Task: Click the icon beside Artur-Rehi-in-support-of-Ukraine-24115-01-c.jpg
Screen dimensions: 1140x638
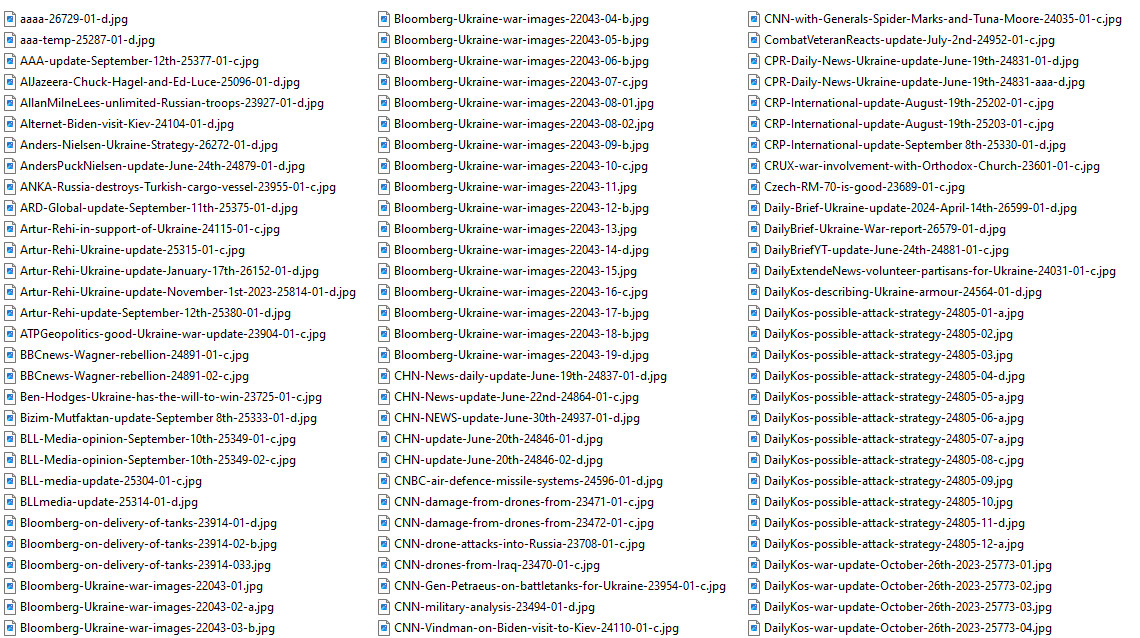Action: [10, 229]
